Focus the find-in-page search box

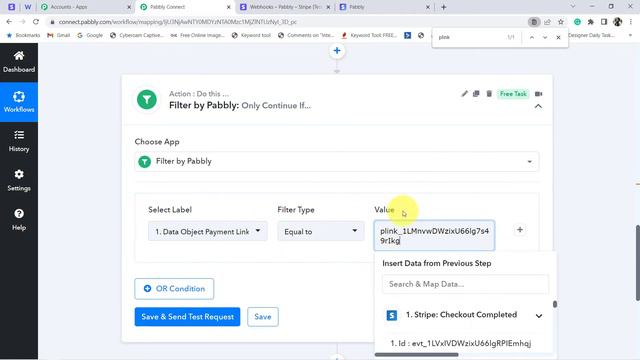click(x=469, y=37)
